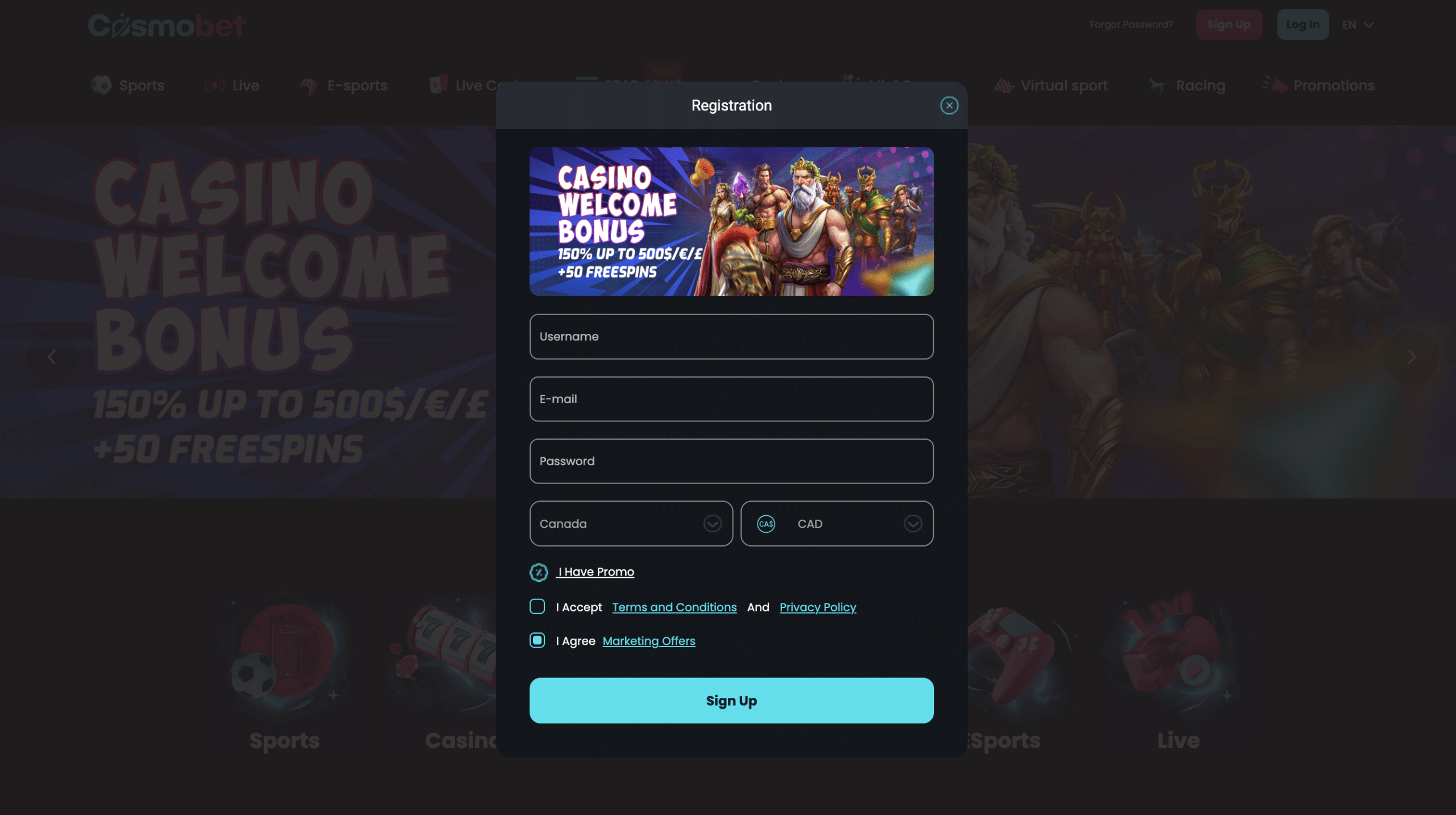Click the close registration modal icon

click(949, 105)
